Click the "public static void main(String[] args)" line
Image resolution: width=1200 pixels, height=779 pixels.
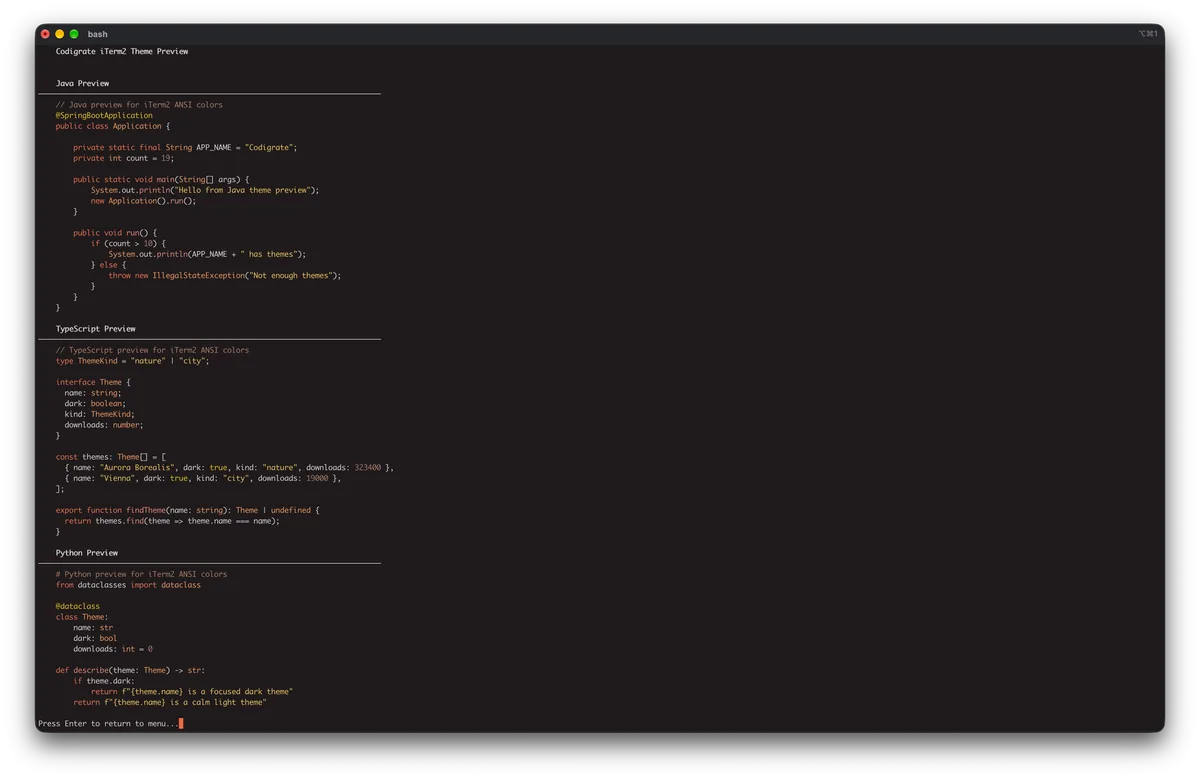pos(161,179)
